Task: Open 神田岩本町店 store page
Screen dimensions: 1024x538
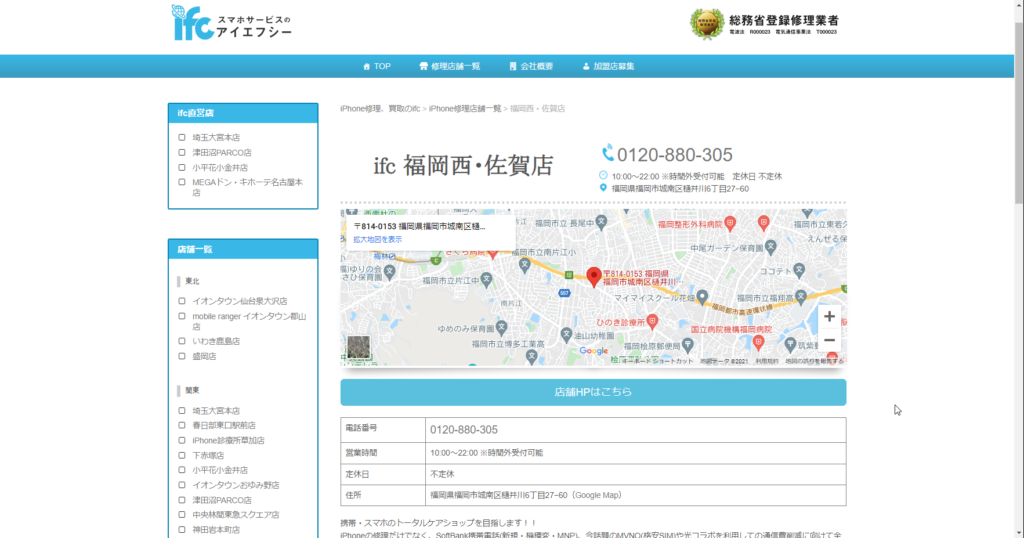Action: click(216, 530)
